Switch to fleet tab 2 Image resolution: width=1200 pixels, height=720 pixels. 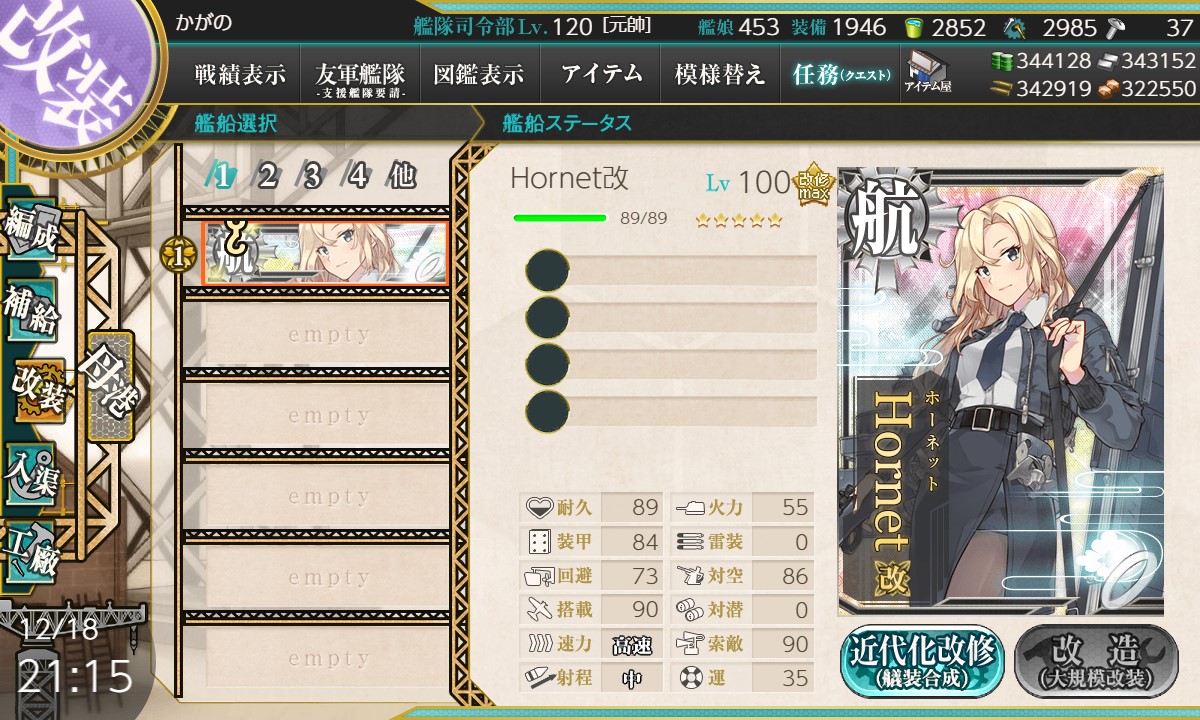(267, 177)
